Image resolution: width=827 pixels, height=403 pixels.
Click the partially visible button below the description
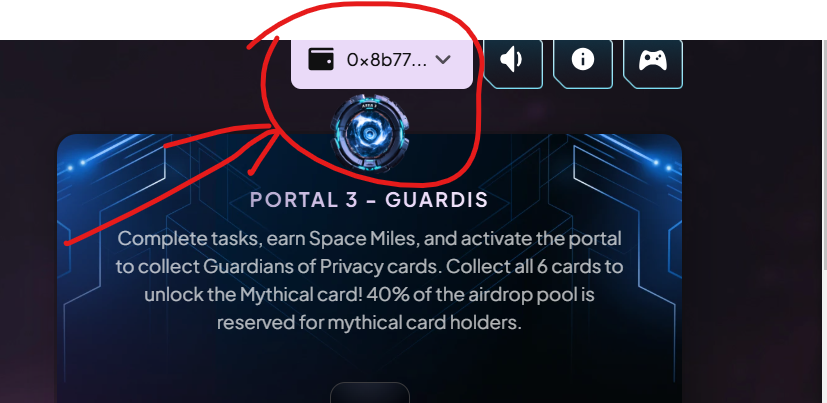370,392
